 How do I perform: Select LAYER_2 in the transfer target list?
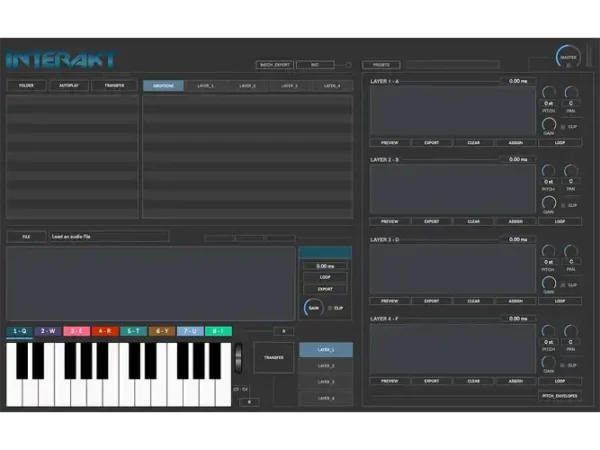pos(326,366)
